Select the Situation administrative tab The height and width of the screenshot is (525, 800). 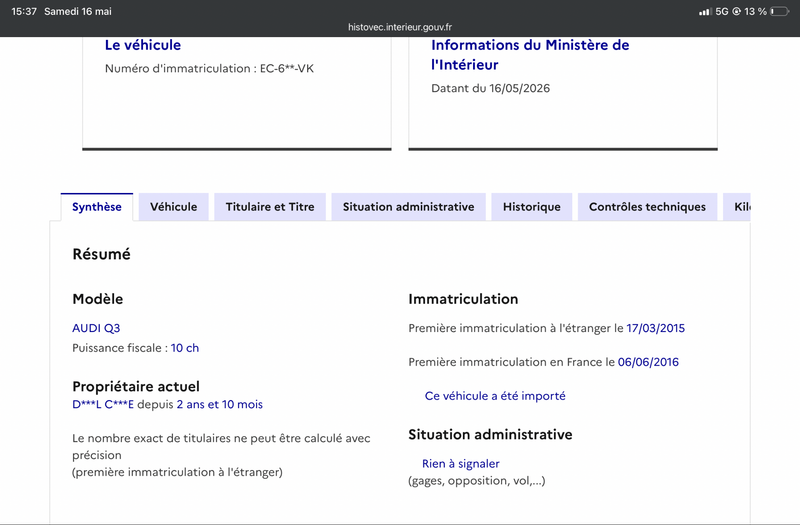coord(409,207)
